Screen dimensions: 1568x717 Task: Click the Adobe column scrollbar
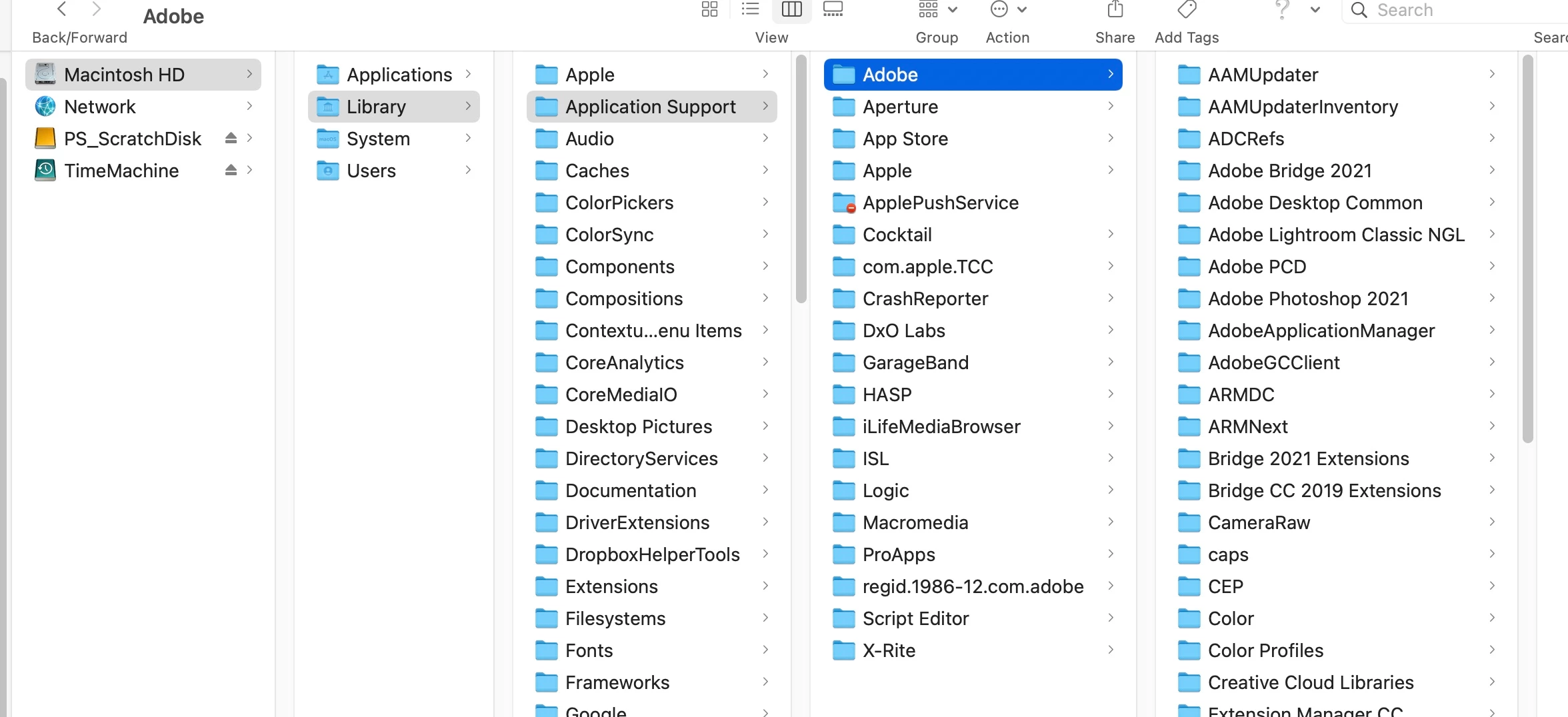1528,249
